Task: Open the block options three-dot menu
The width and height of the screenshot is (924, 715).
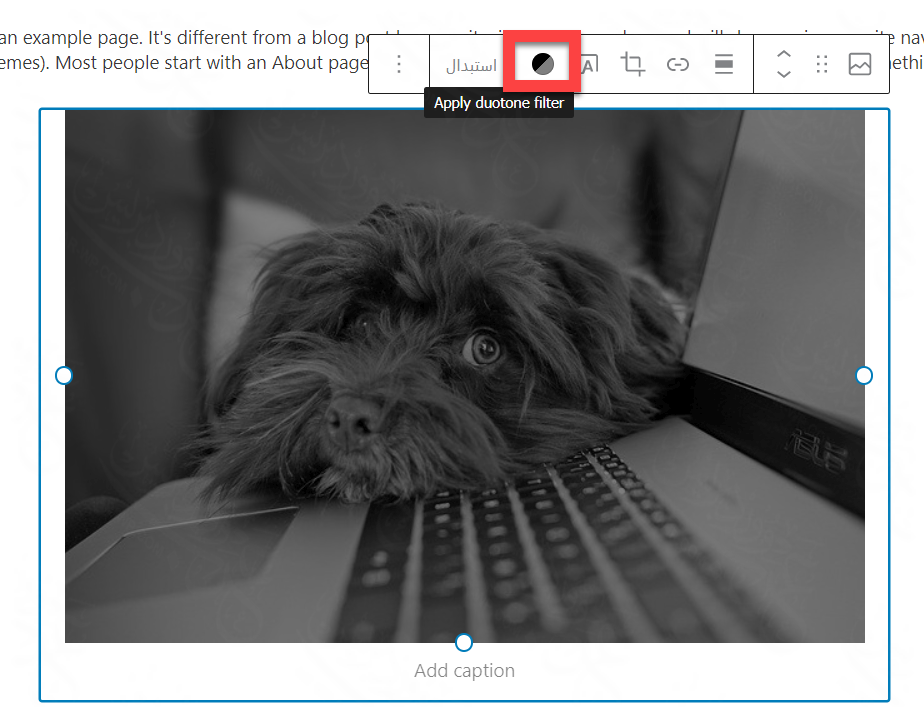Action: pos(399,64)
